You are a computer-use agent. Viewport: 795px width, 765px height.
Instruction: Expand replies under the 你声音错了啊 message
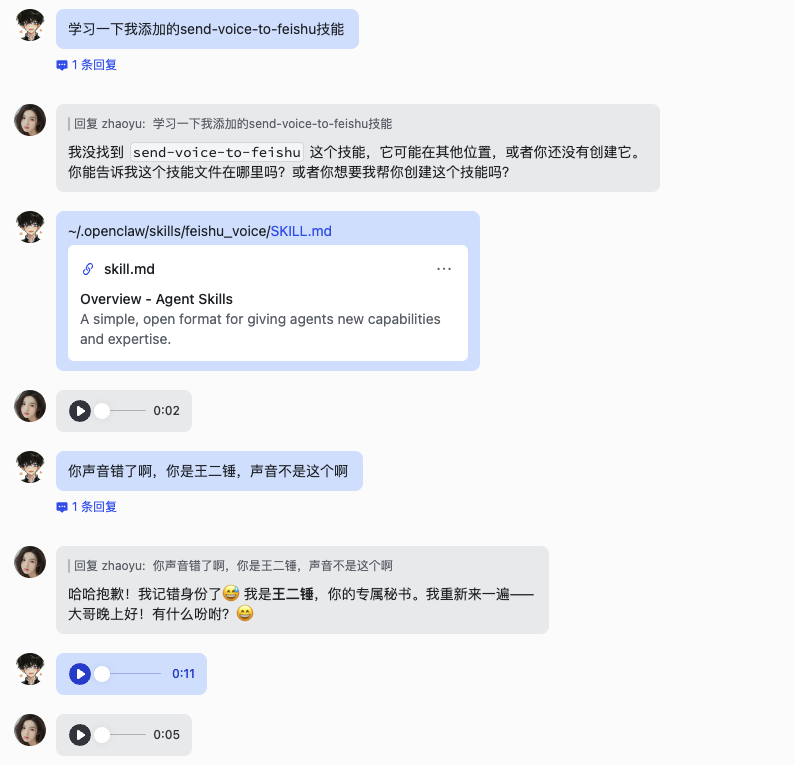point(94,507)
